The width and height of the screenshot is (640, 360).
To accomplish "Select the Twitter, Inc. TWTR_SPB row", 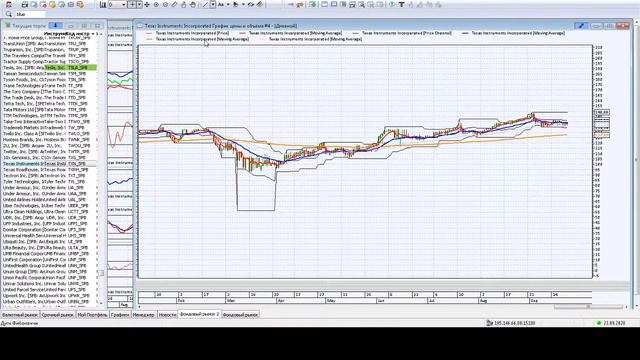I will pyautogui.click(x=49, y=151).
